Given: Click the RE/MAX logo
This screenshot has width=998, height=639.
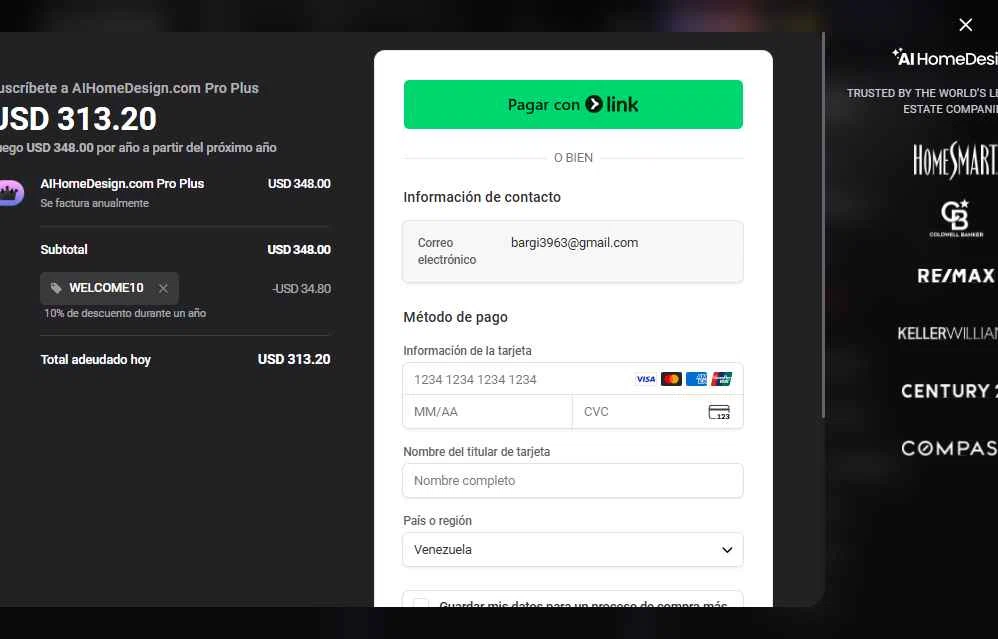Looking at the screenshot, I should click(956, 276).
